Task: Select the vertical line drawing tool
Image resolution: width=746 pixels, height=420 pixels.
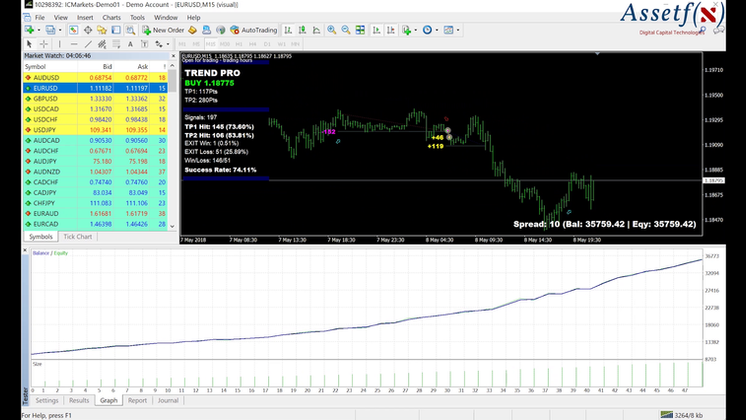Action: point(59,44)
